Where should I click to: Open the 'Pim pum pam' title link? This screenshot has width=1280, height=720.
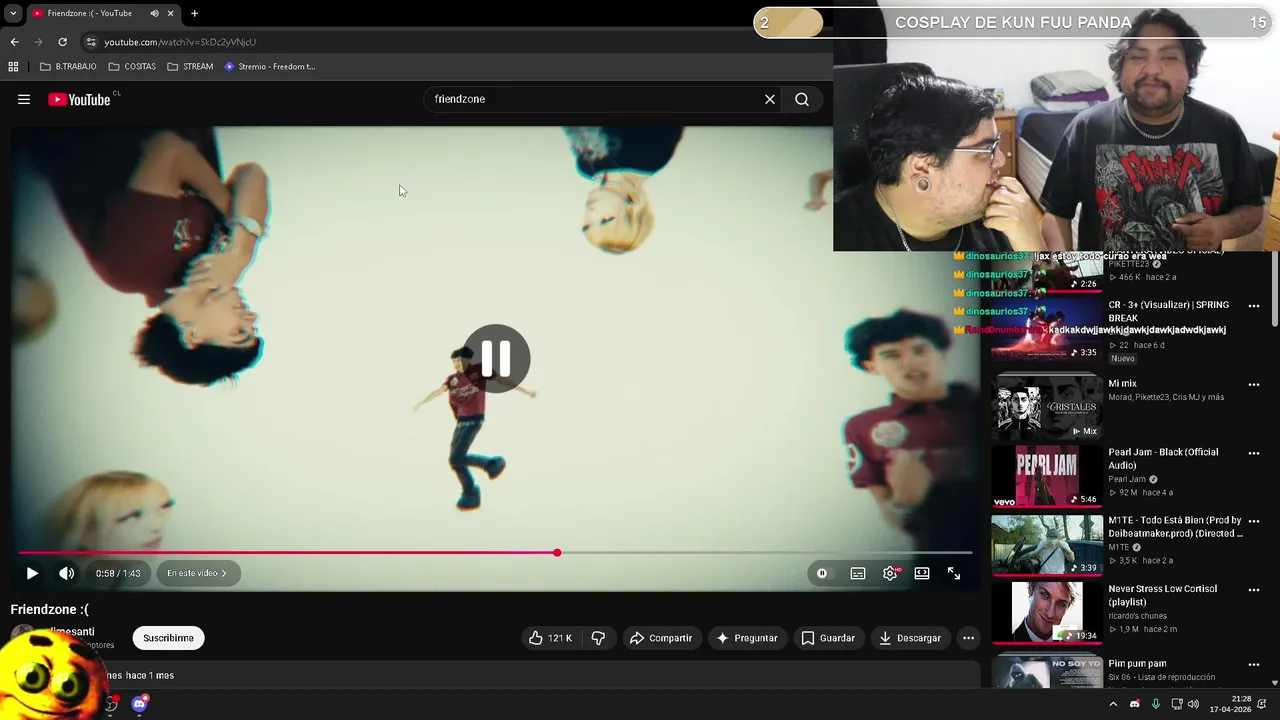1137,664
